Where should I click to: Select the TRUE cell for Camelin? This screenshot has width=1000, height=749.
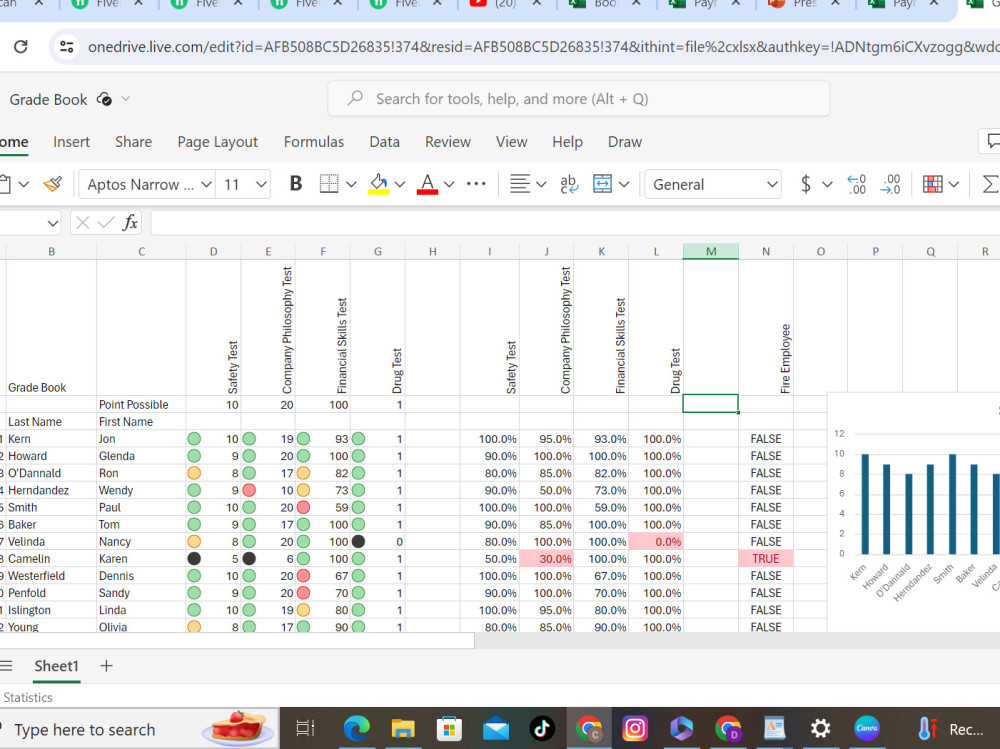[765, 559]
